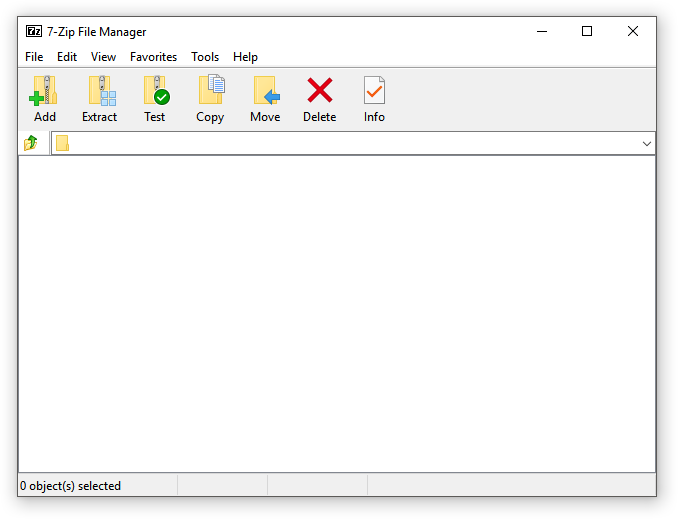The width and height of the screenshot is (678, 519).
Task: Open the Favorites menu
Action: coord(154,57)
